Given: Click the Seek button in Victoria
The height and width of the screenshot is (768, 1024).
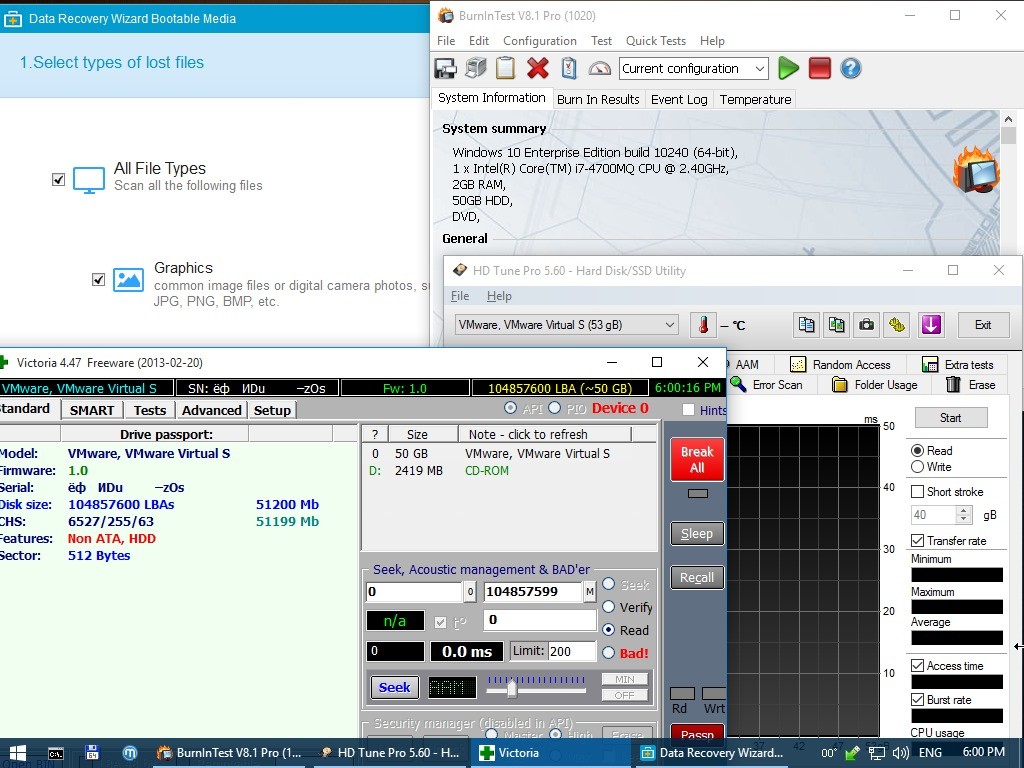Looking at the screenshot, I should tap(394, 687).
